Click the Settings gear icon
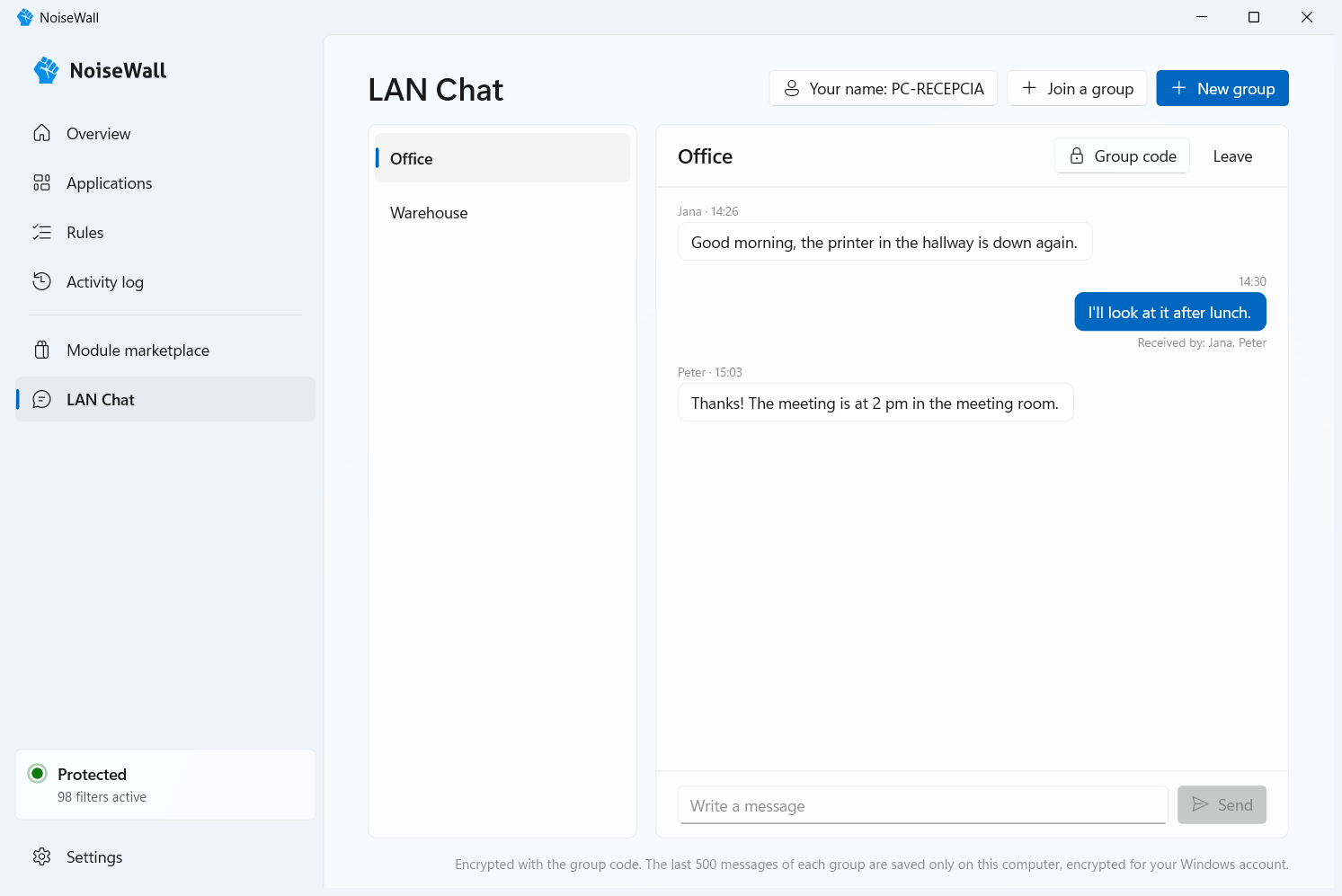This screenshot has width=1342, height=896. pyautogui.click(x=41, y=856)
